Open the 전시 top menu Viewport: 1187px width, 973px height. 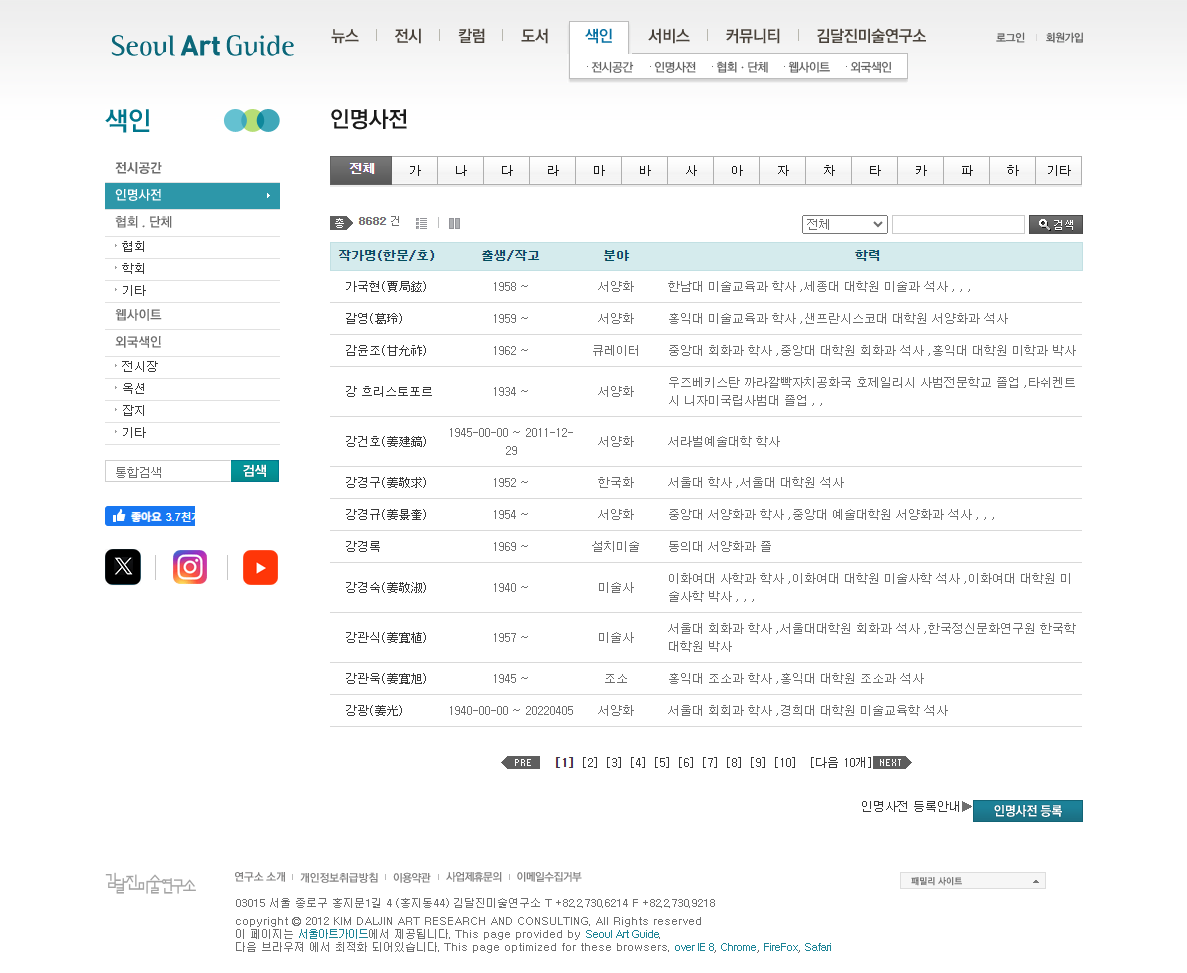coord(408,36)
